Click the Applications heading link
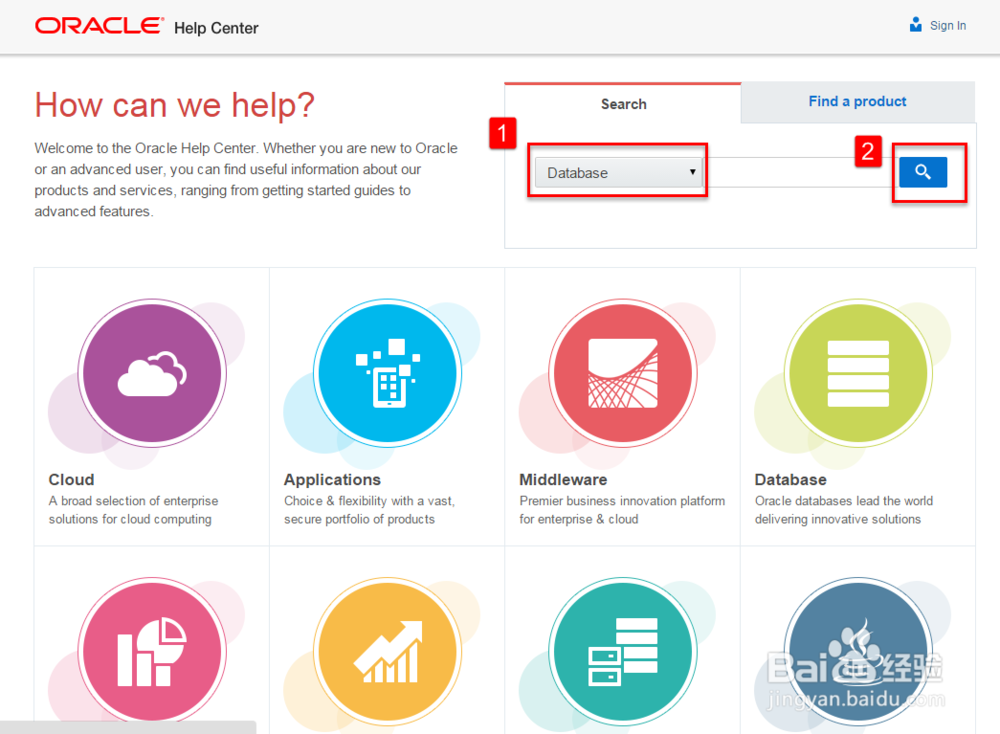Viewport: 1000px width, 734px height. pyautogui.click(x=332, y=480)
